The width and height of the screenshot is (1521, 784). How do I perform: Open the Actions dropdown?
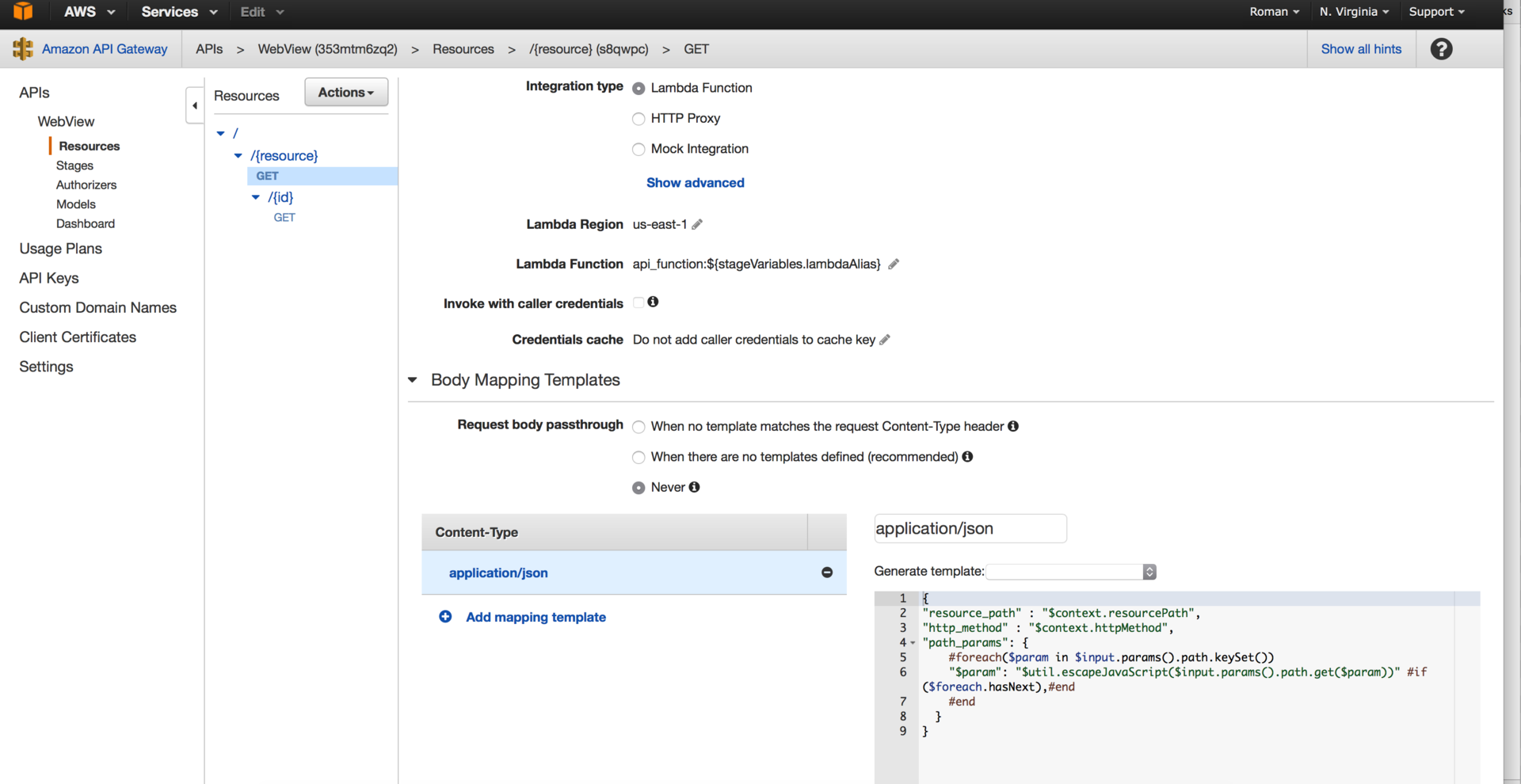pyautogui.click(x=345, y=92)
